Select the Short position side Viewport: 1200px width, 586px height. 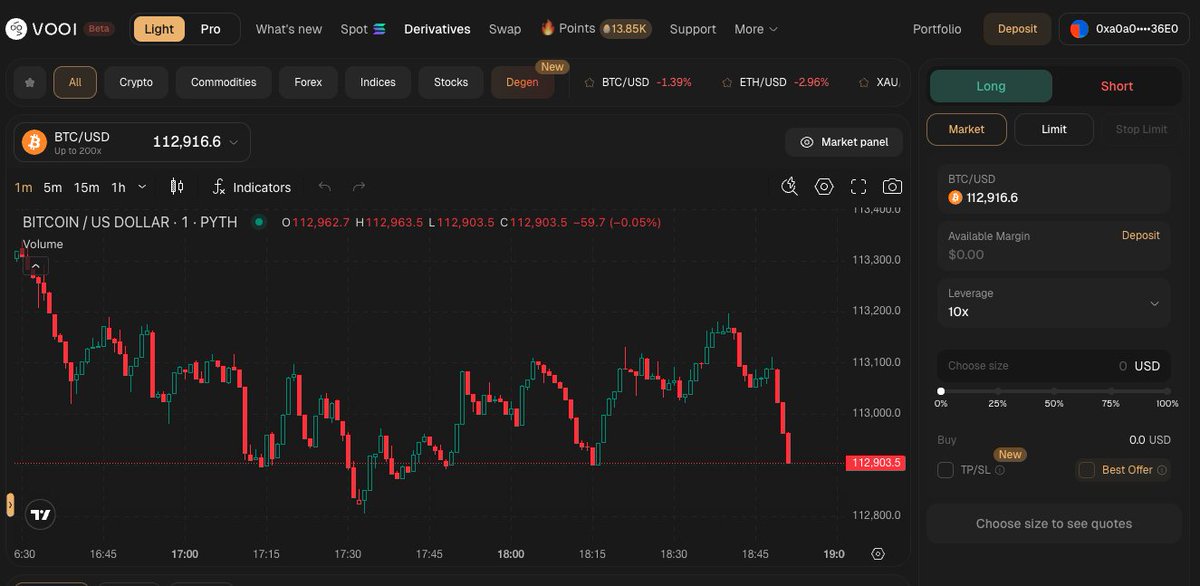tap(1116, 86)
